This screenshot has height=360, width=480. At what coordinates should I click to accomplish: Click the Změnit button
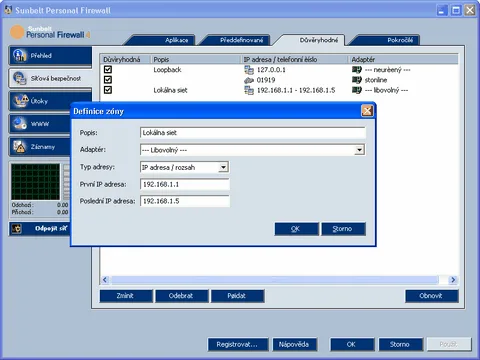pyautogui.click(x=126, y=296)
